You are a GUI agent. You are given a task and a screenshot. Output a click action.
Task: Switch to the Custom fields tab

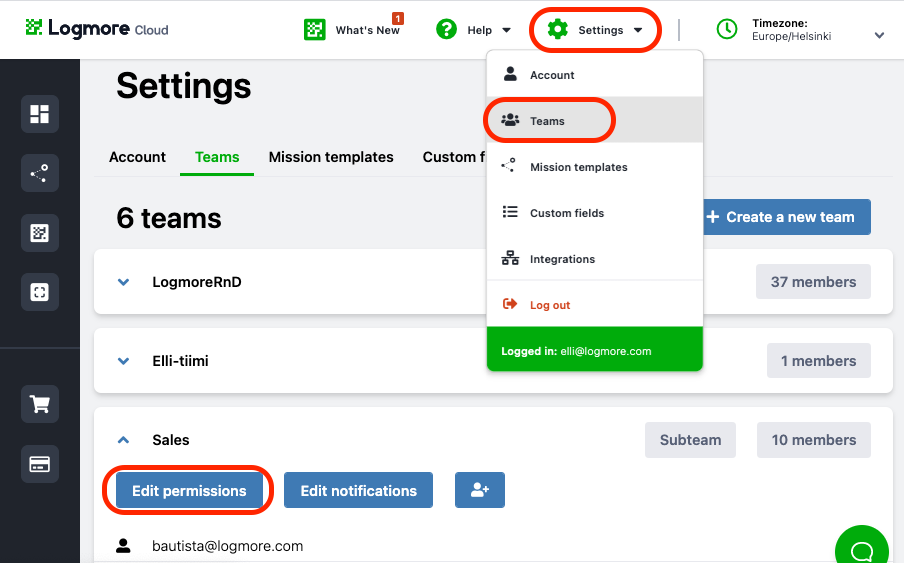454,157
